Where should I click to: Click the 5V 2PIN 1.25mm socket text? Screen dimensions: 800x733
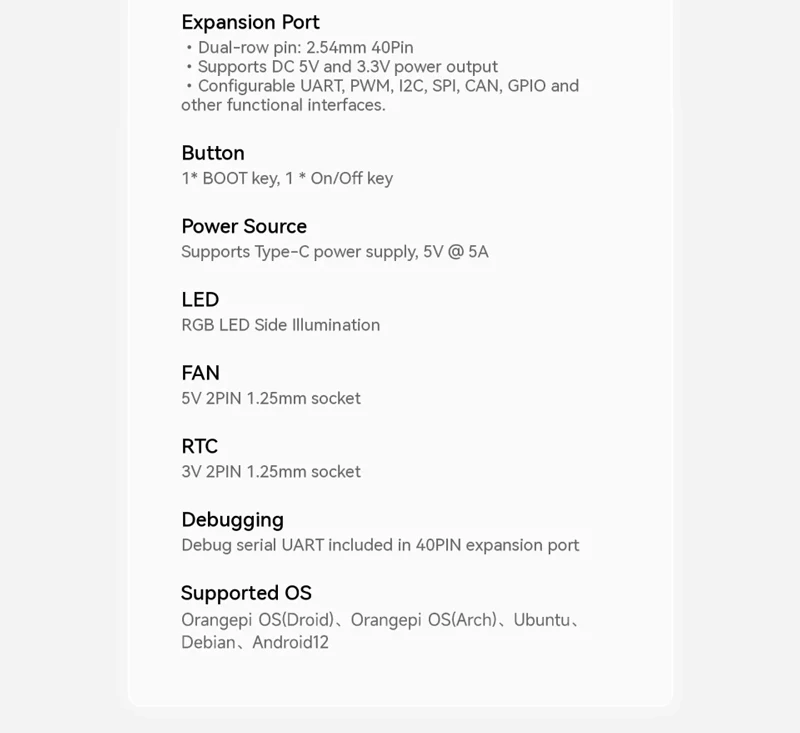tap(271, 398)
